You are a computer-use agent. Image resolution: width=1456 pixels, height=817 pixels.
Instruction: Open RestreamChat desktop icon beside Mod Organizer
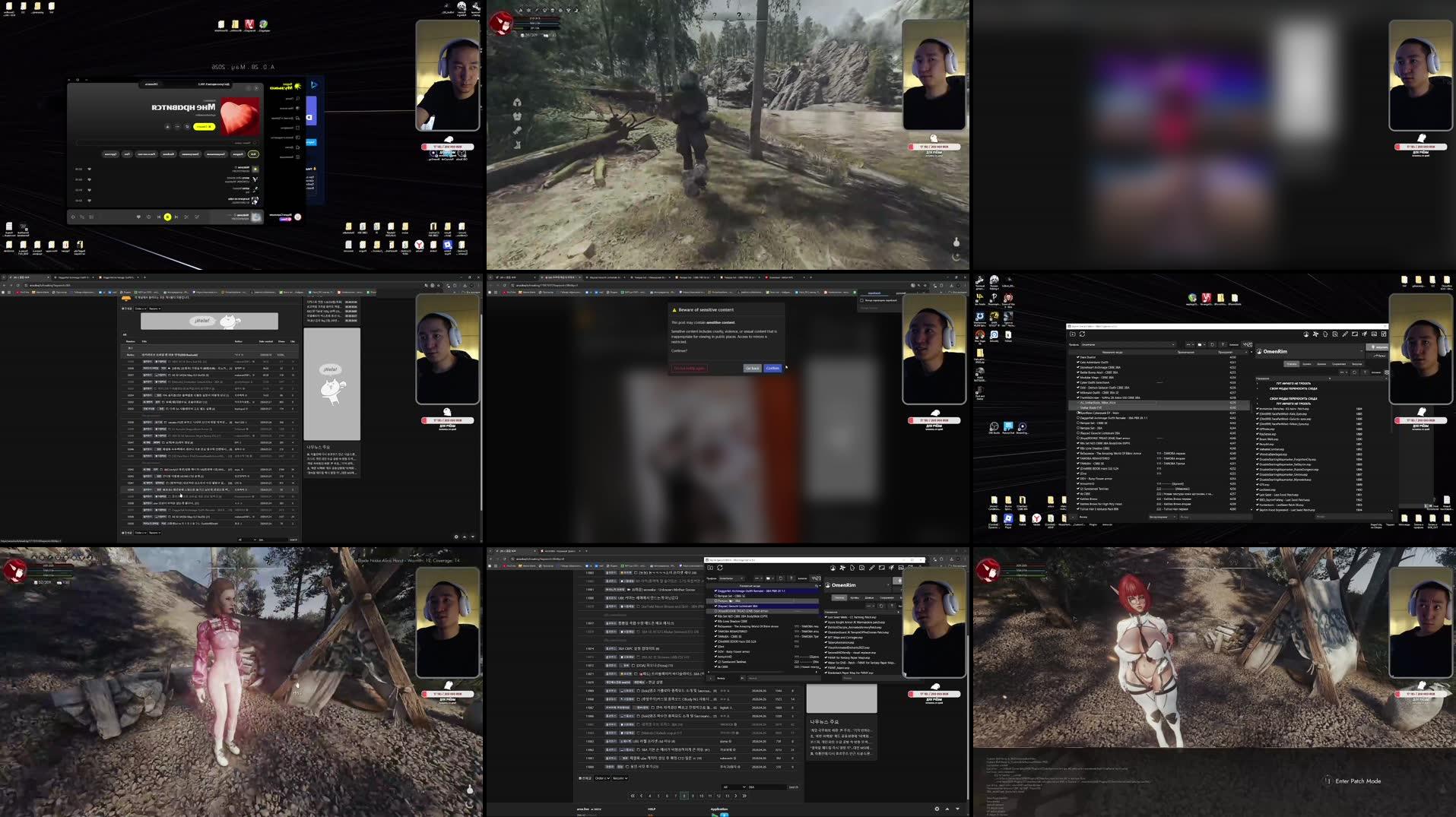pos(1008,428)
